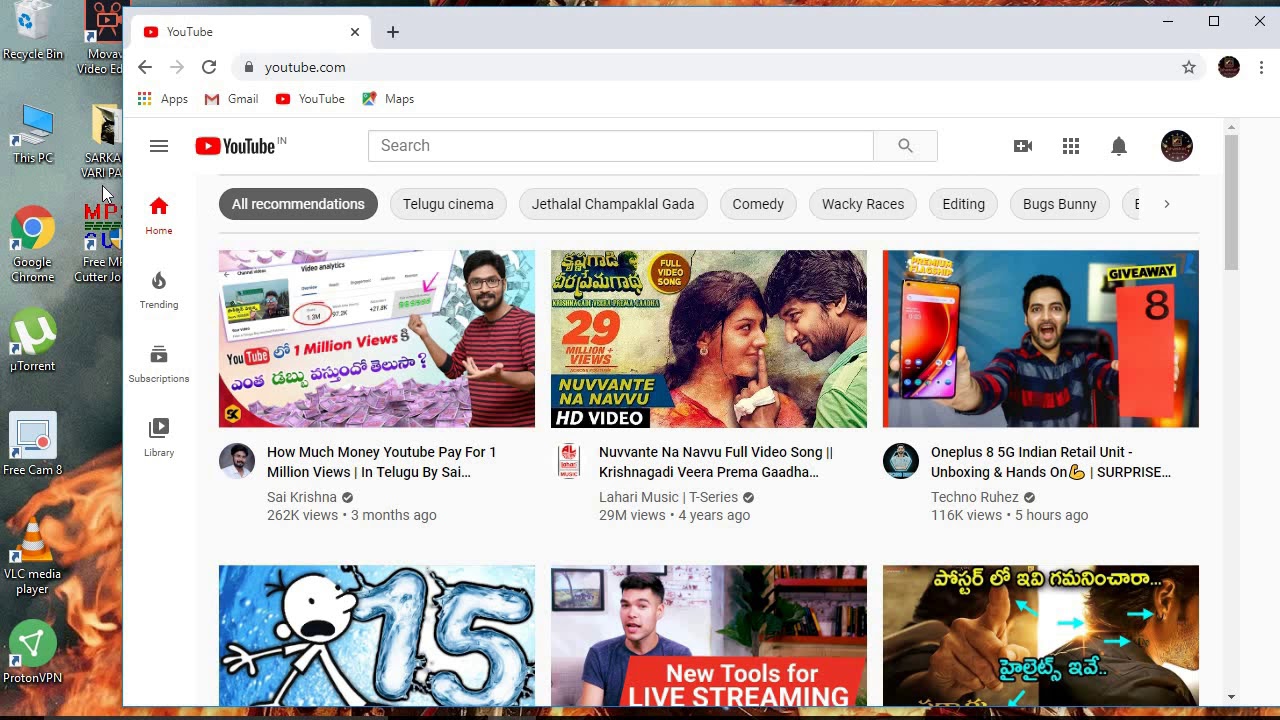1280x720 pixels.
Task: Open the YouTube account avatar menu
Action: pos(1177,146)
